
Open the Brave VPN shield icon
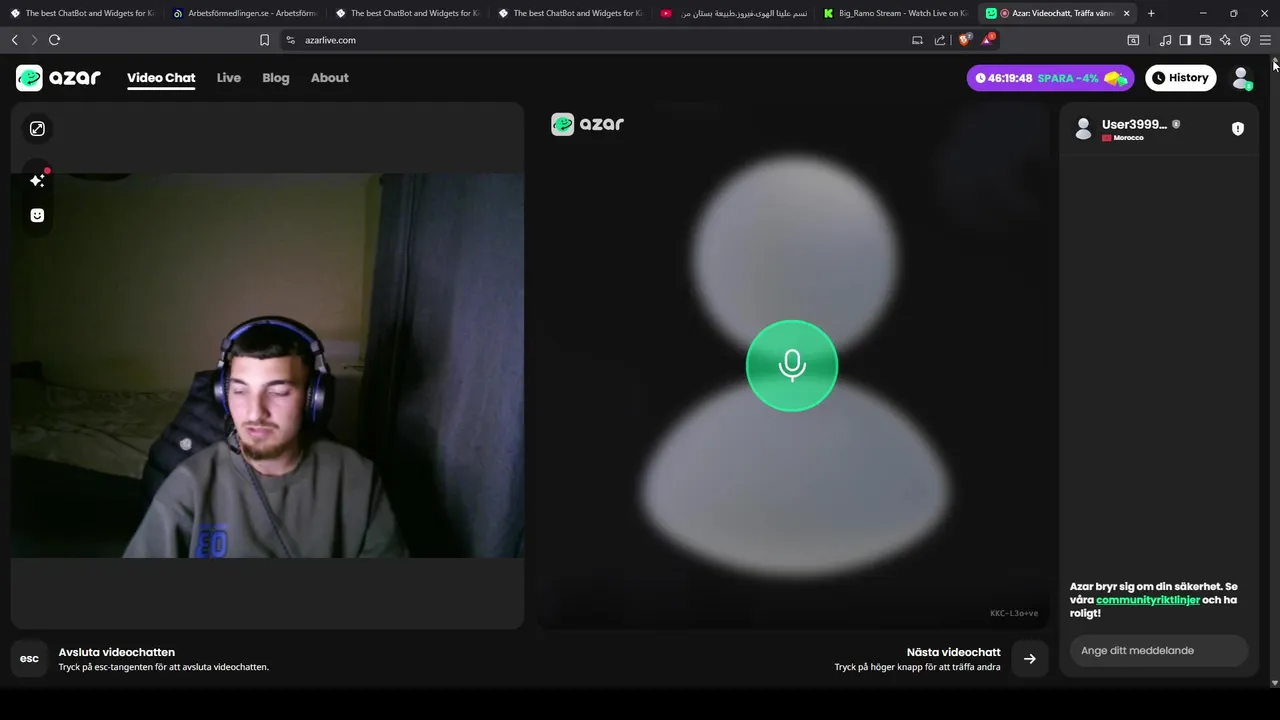click(x=1245, y=40)
